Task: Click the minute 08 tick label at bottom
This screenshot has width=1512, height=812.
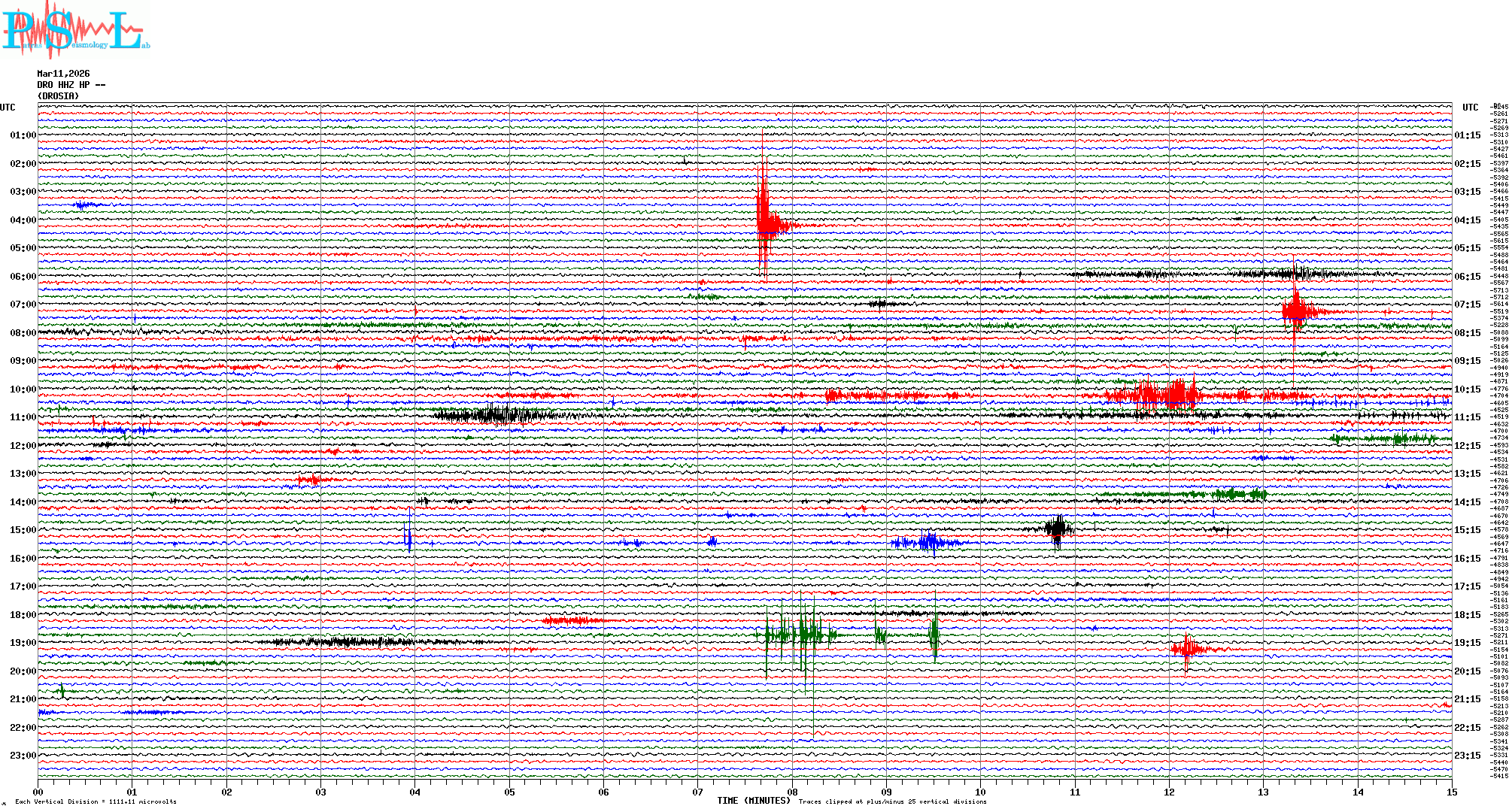Action: (792, 792)
